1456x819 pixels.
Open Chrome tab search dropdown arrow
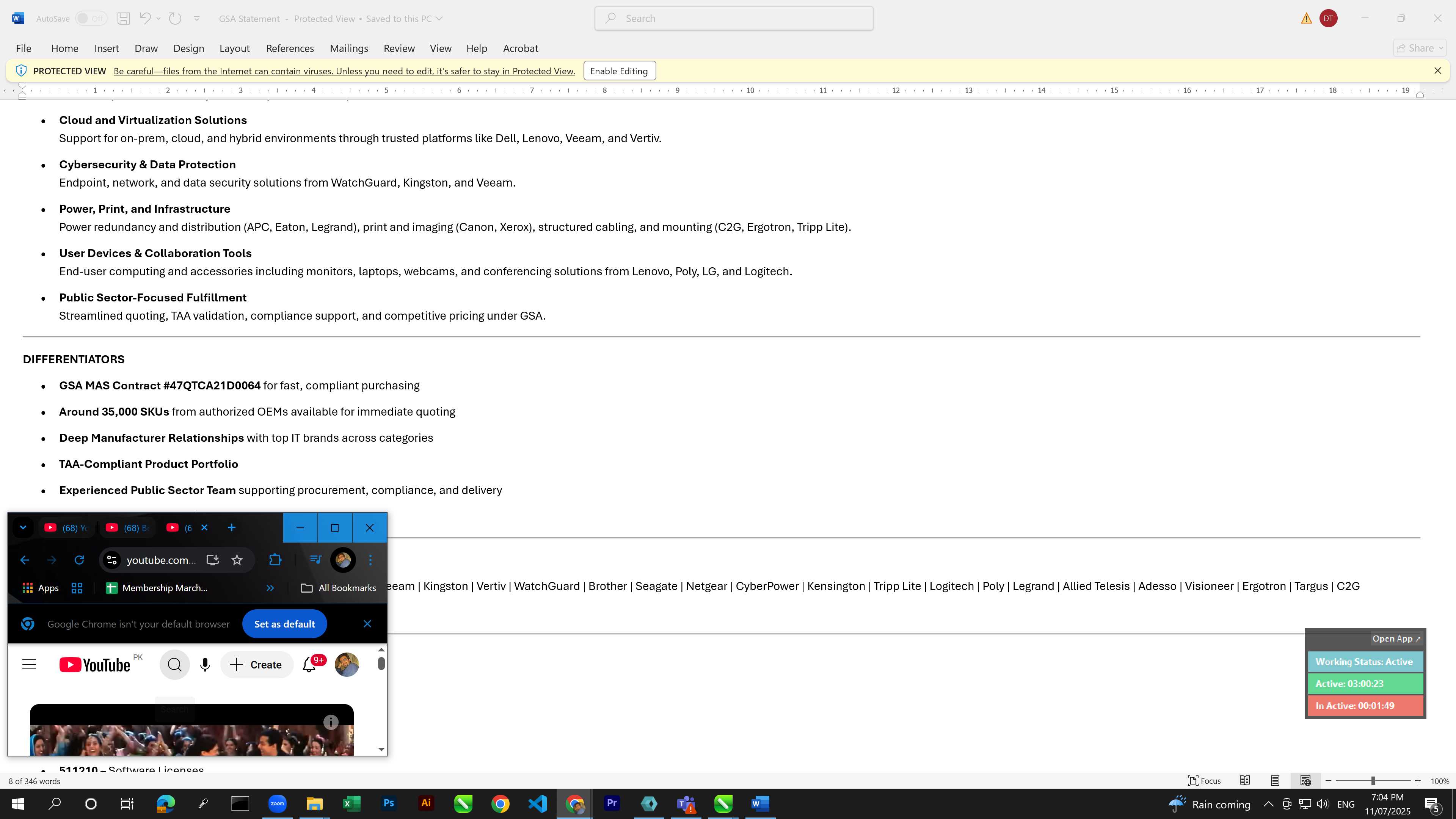pos(23,528)
